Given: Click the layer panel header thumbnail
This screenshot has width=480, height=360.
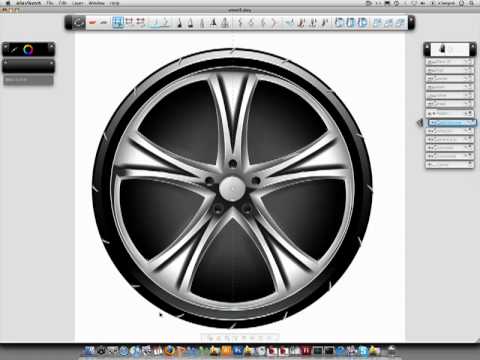Looking at the screenshot, I should click(450, 50).
